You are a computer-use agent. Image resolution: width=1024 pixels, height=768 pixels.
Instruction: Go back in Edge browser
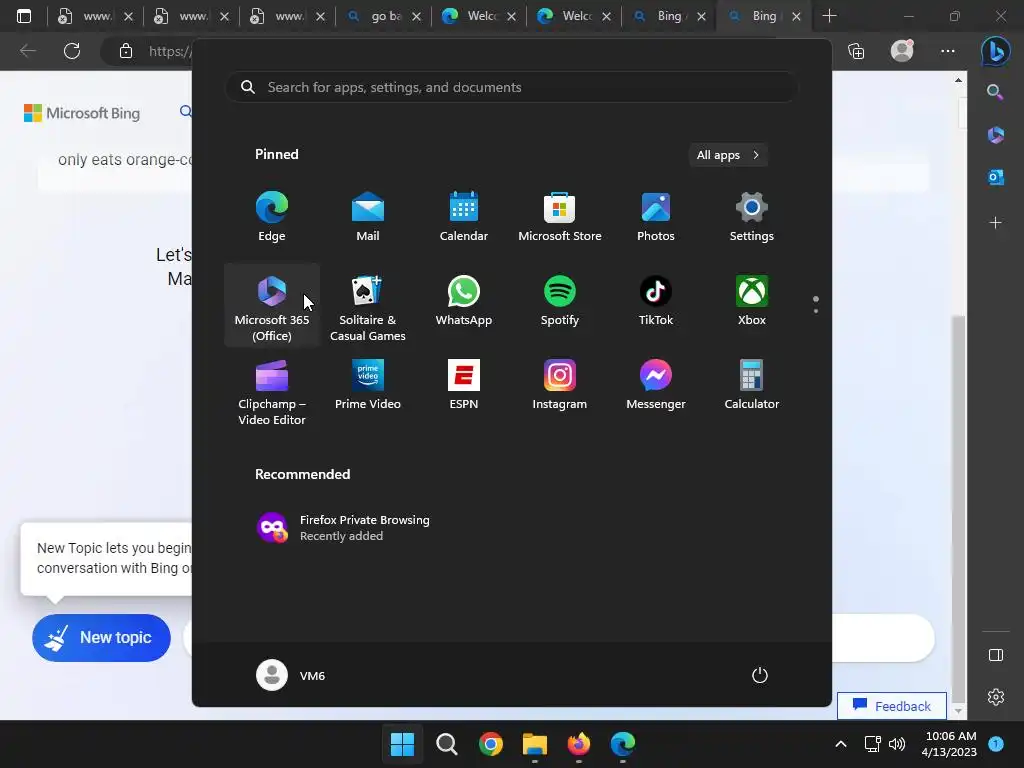28,51
